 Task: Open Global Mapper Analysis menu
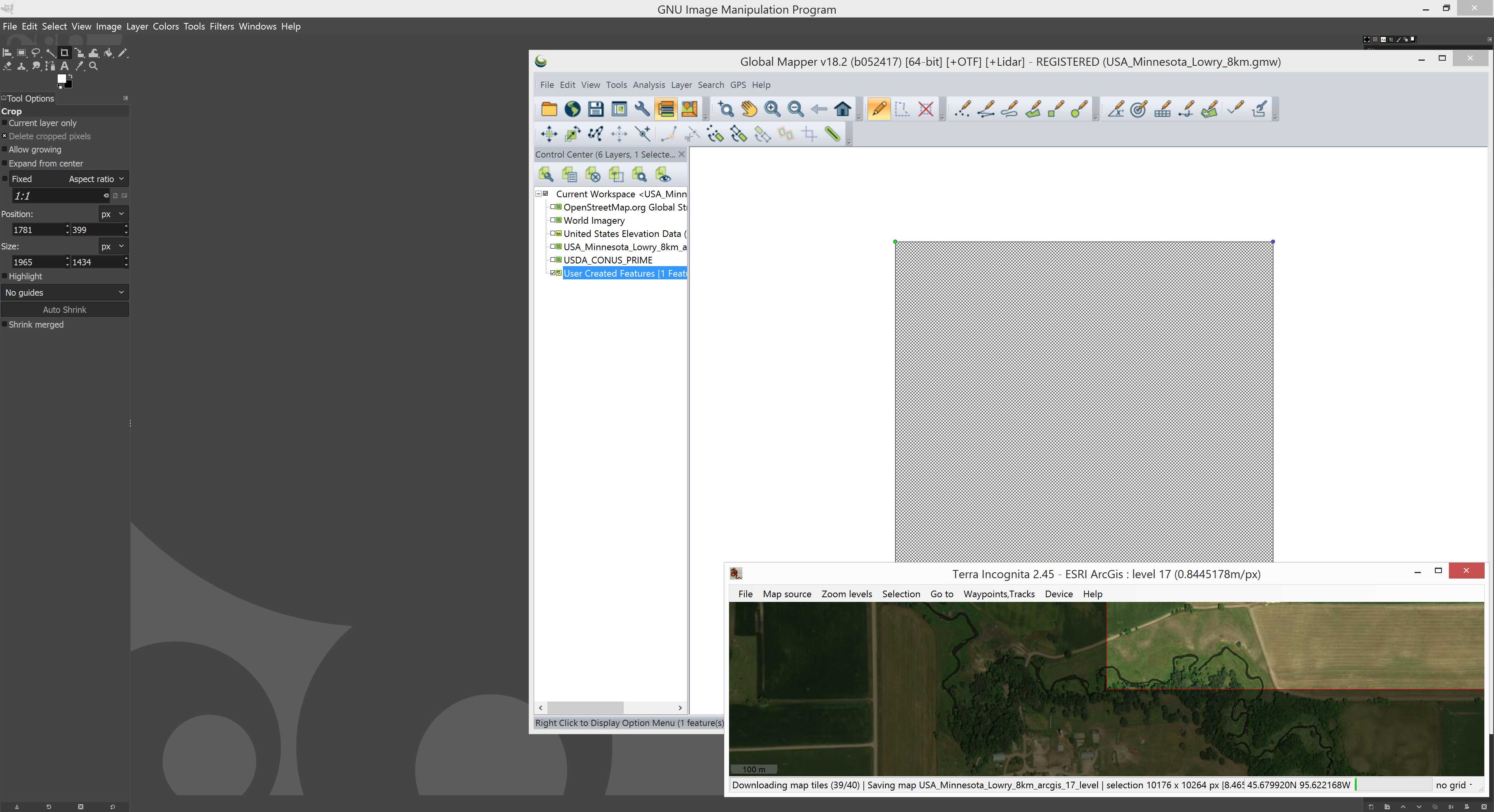click(649, 85)
